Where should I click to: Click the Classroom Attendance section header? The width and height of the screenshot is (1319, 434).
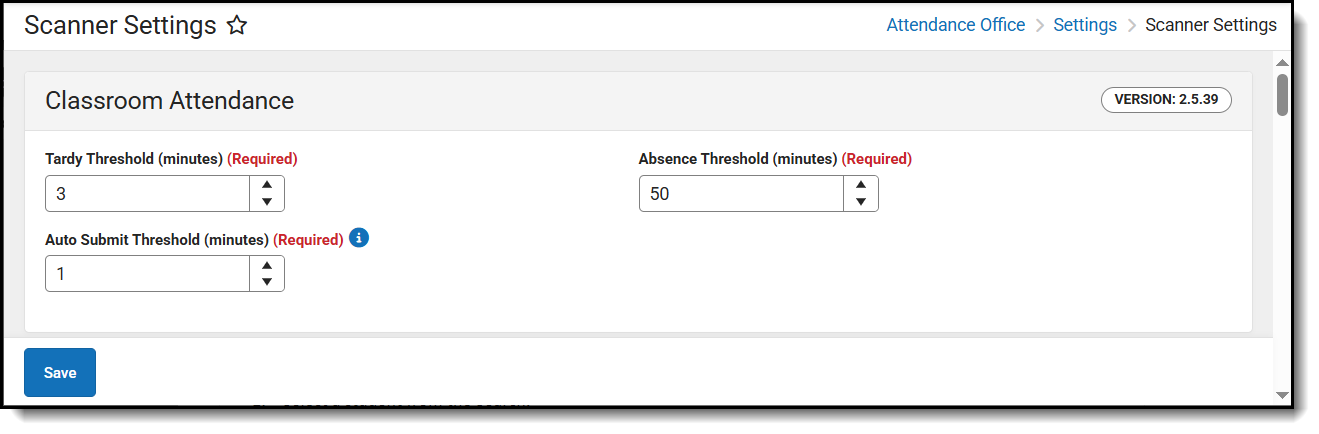point(170,100)
